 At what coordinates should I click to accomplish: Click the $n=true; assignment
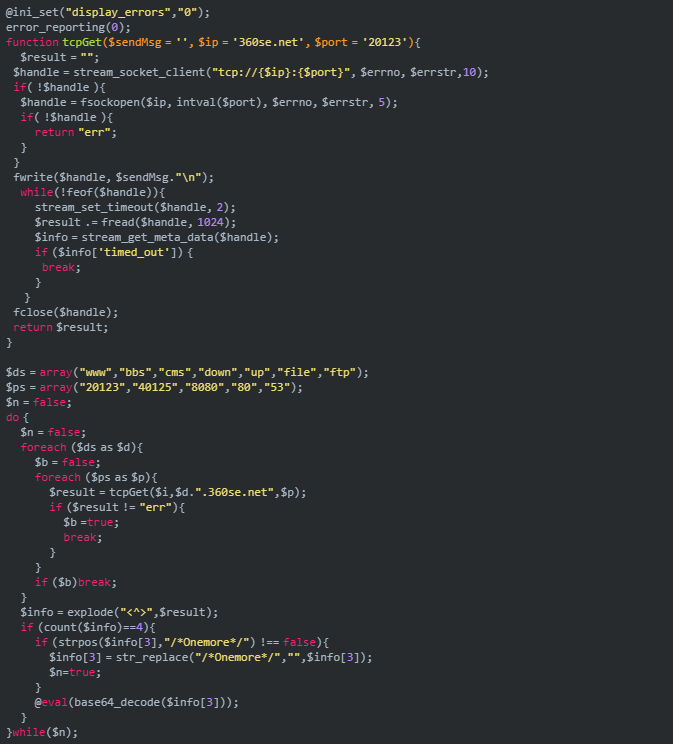[x=75, y=672]
